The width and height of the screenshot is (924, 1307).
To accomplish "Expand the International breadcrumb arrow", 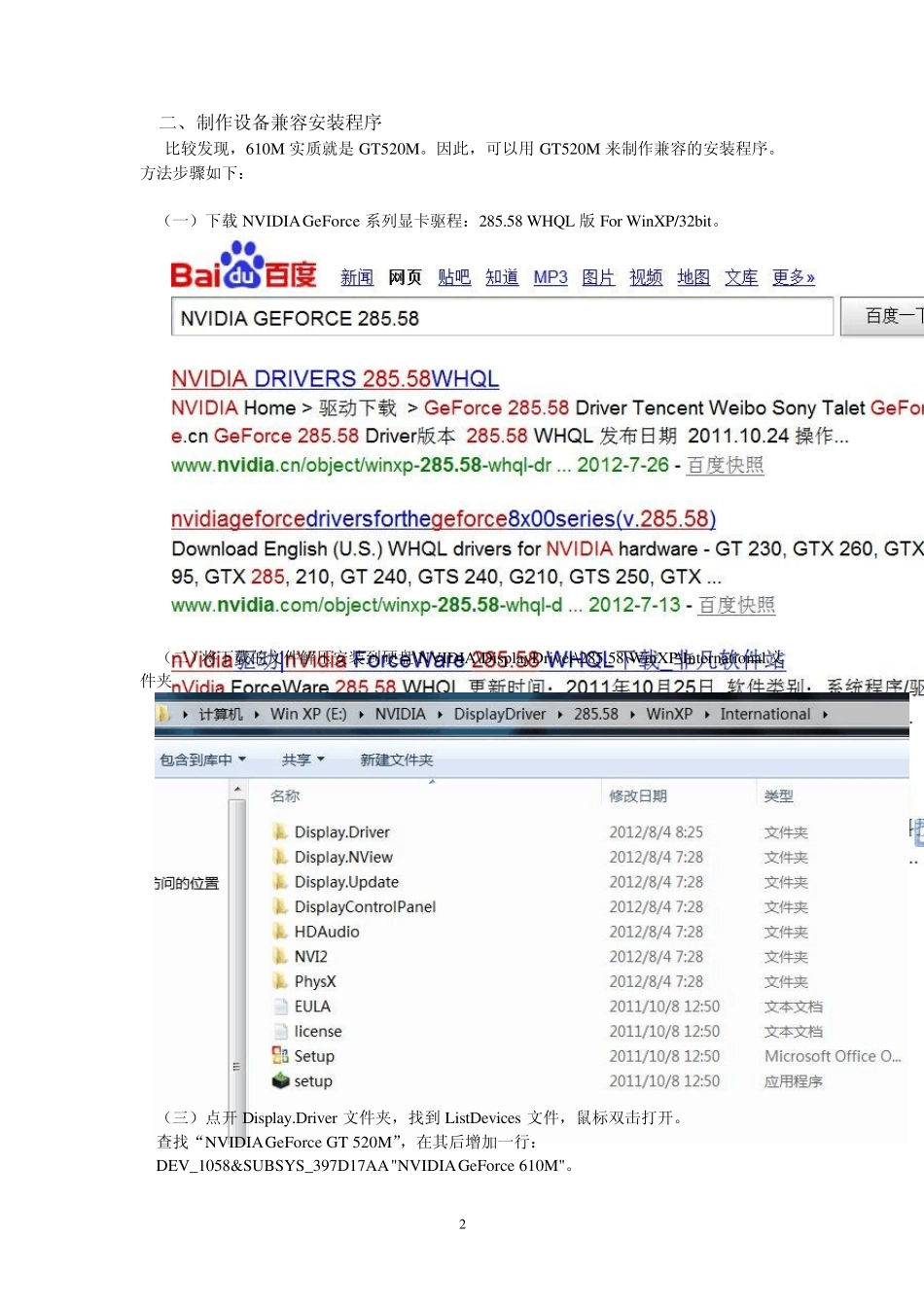I will point(825,714).
